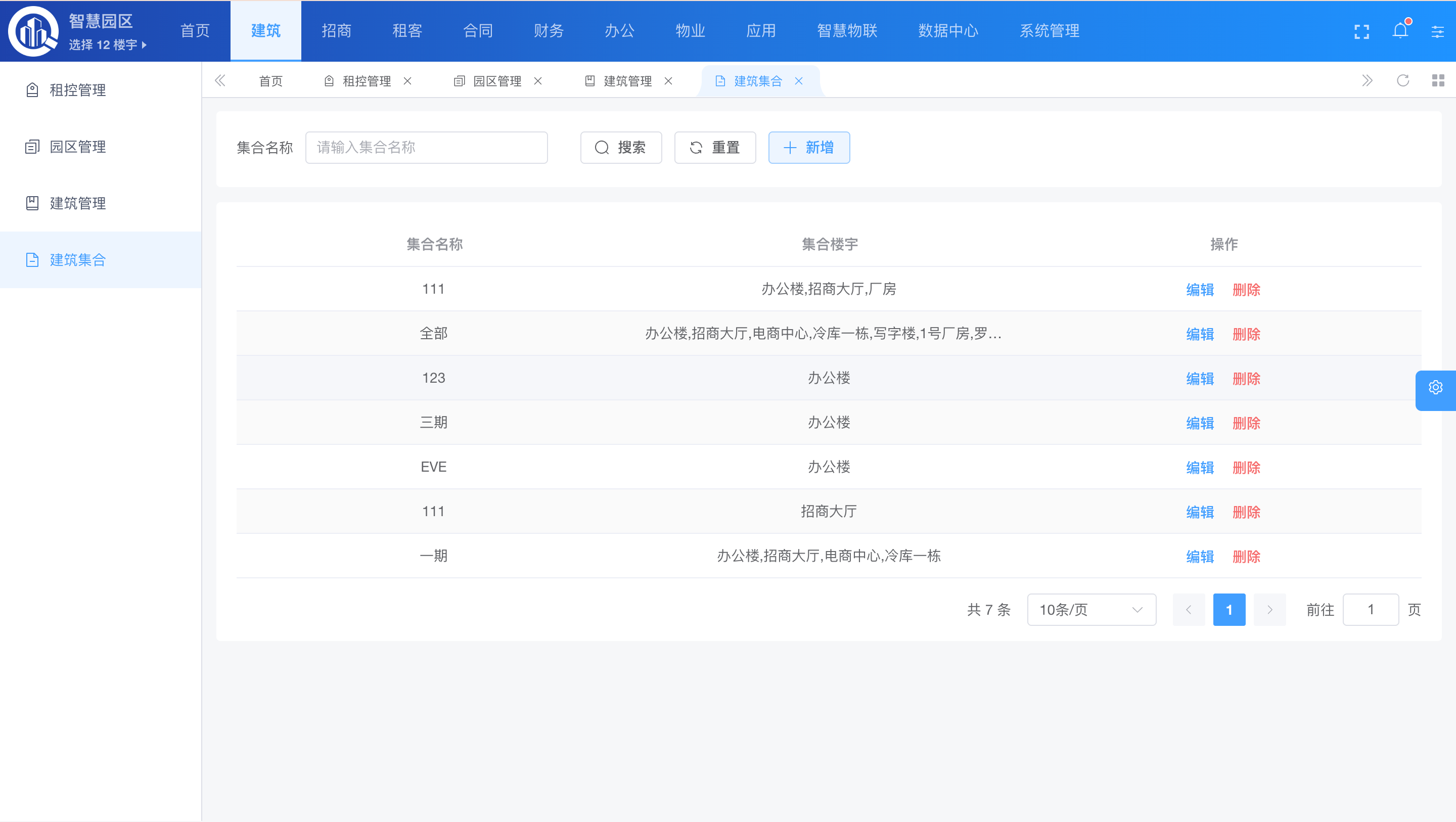This screenshot has width=1456, height=822.
Task: Select 建筑管理 in the sidebar
Action: (77, 203)
